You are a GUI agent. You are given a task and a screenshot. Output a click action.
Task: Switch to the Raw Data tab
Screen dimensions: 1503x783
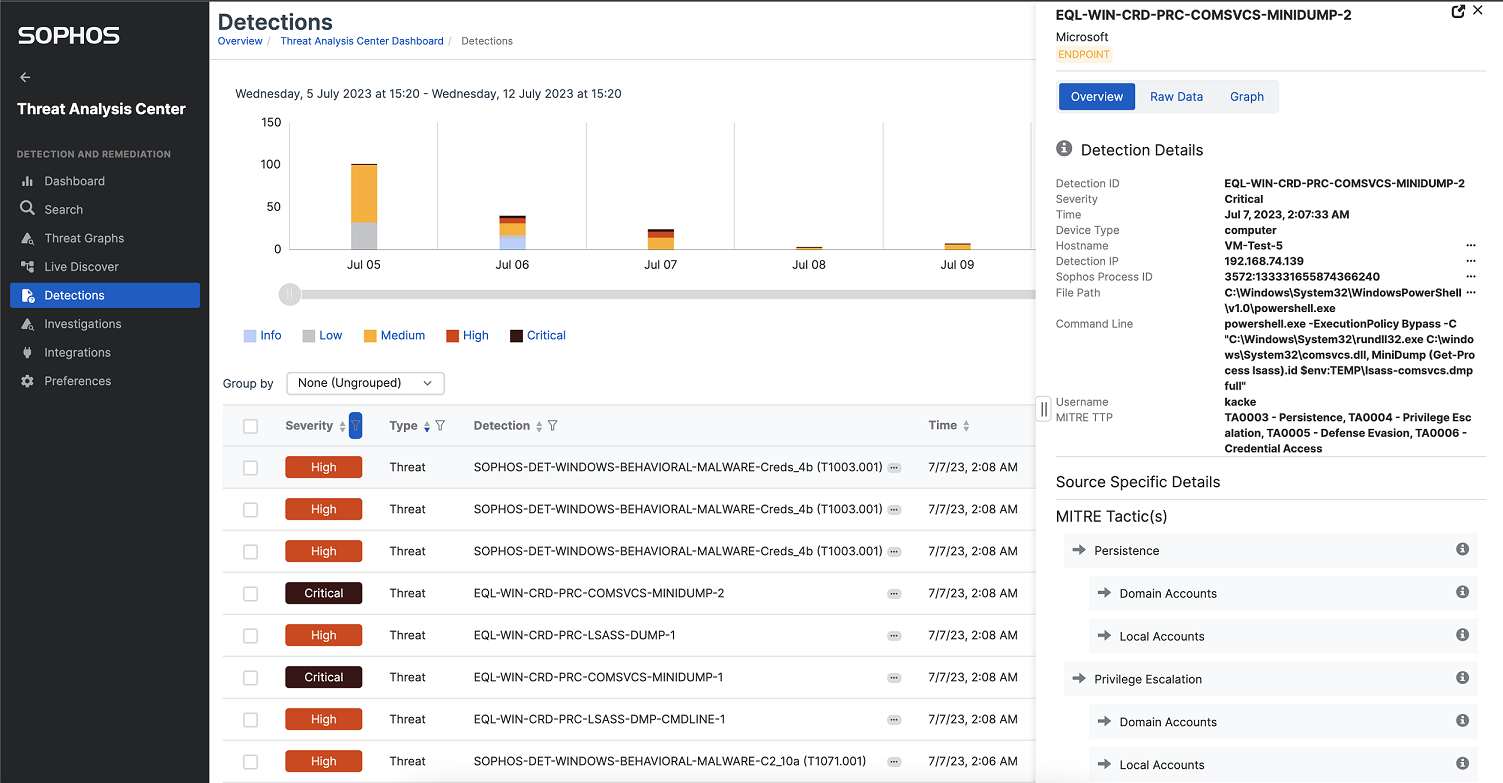(1176, 97)
